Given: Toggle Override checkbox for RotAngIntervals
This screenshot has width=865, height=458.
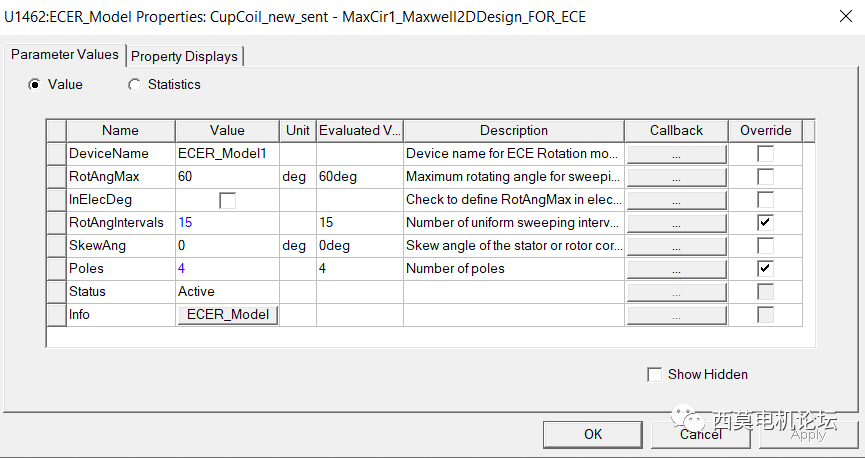Looking at the screenshot, I should [x=765, y=222].
